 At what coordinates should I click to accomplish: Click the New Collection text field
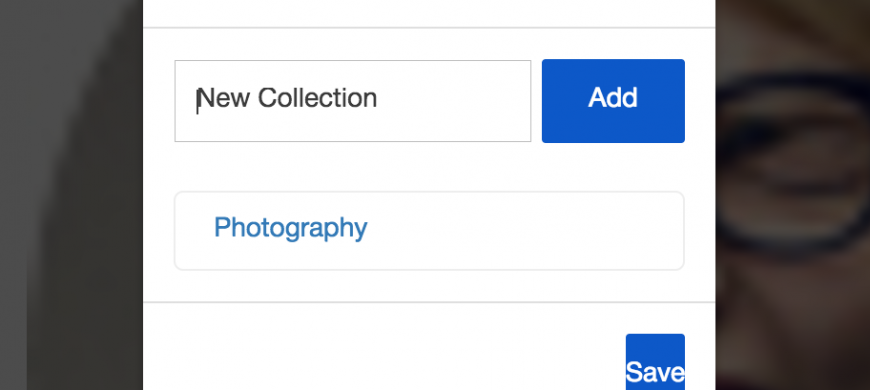pyautogui.click(x=352, y=100)
